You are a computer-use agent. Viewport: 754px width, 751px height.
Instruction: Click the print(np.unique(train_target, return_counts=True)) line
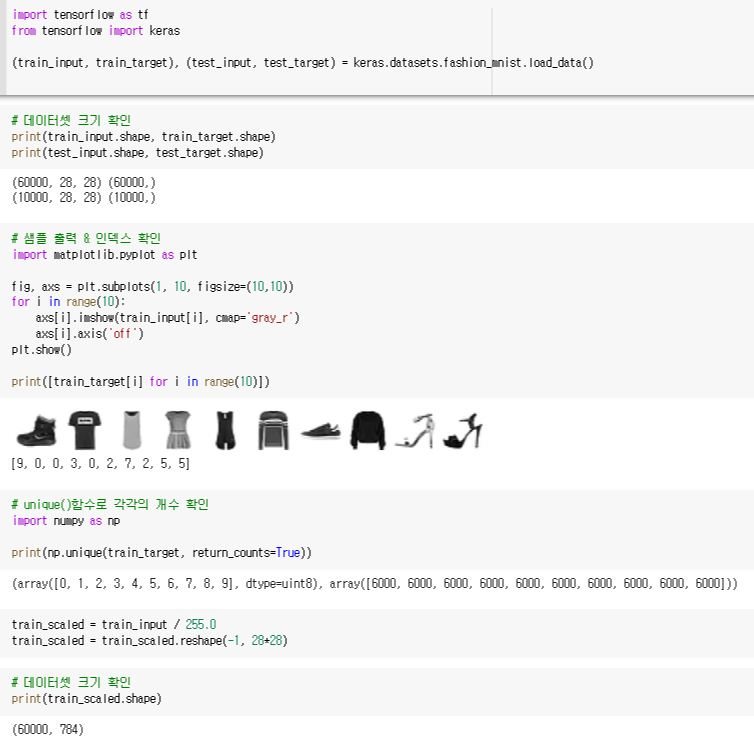pos(162,553)
